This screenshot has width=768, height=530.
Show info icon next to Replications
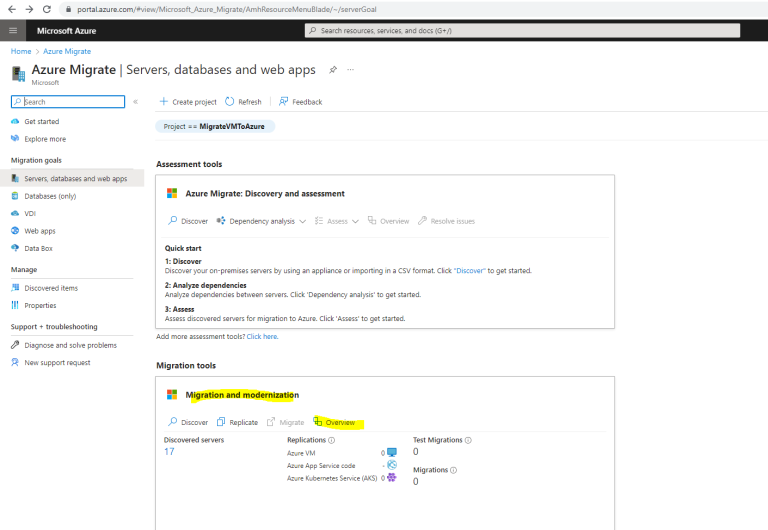pos(332,440)
